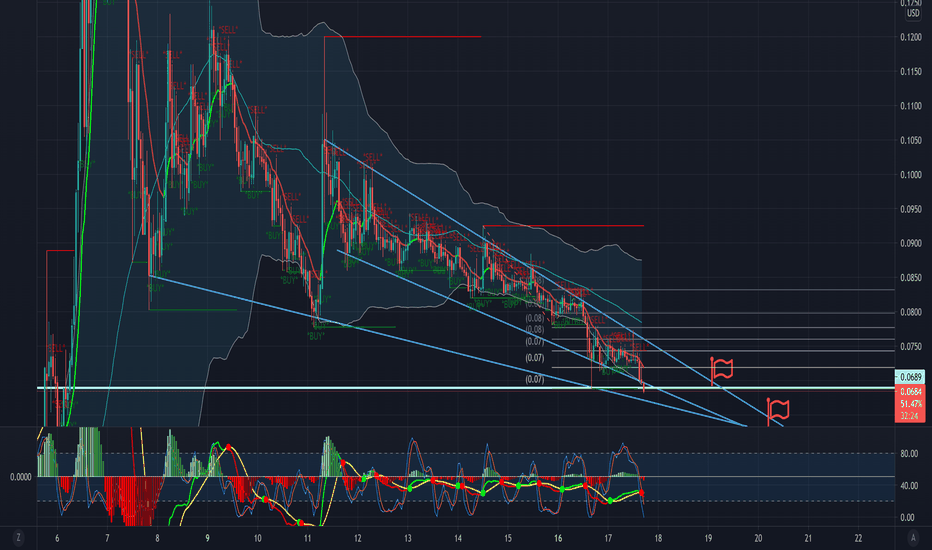Click the 0.0900 price axis label

(911, 243)
